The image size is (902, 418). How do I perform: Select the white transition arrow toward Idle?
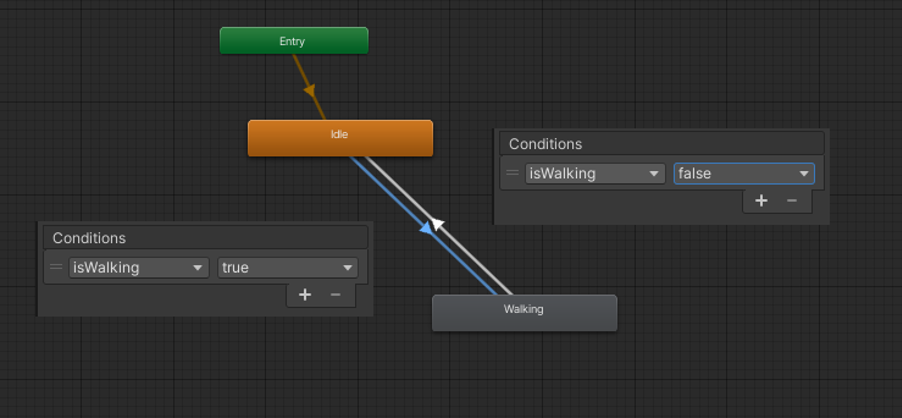tap(438, 224)
